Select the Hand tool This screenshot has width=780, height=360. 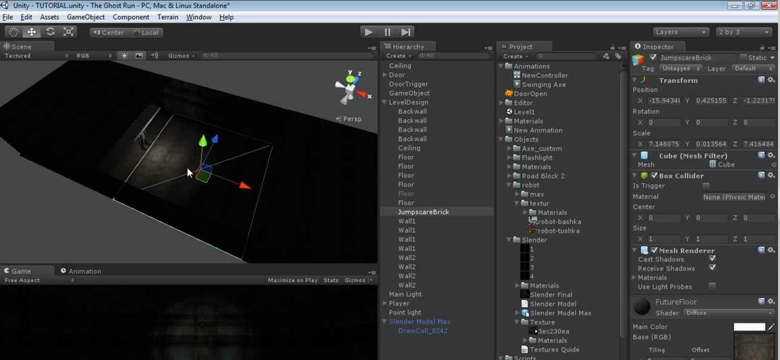[13, 32]
